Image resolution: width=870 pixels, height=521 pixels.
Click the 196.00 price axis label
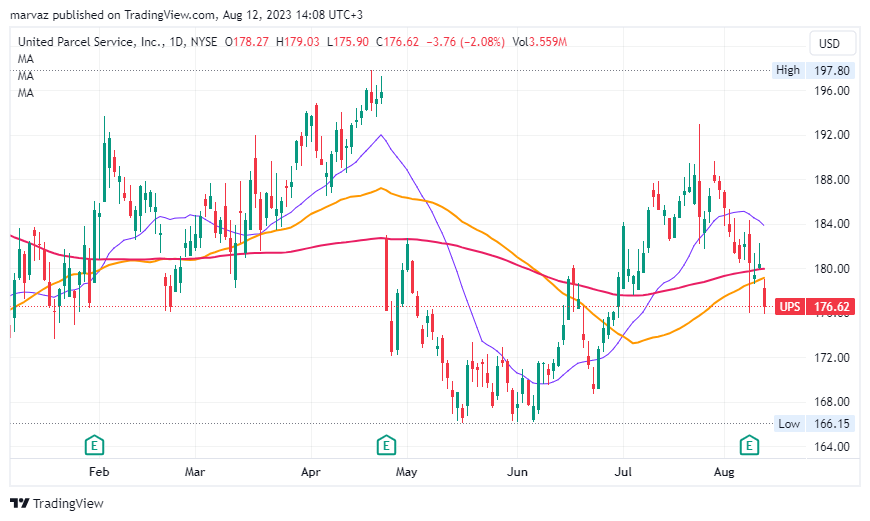pyautogui.click(x=832, y=90)
